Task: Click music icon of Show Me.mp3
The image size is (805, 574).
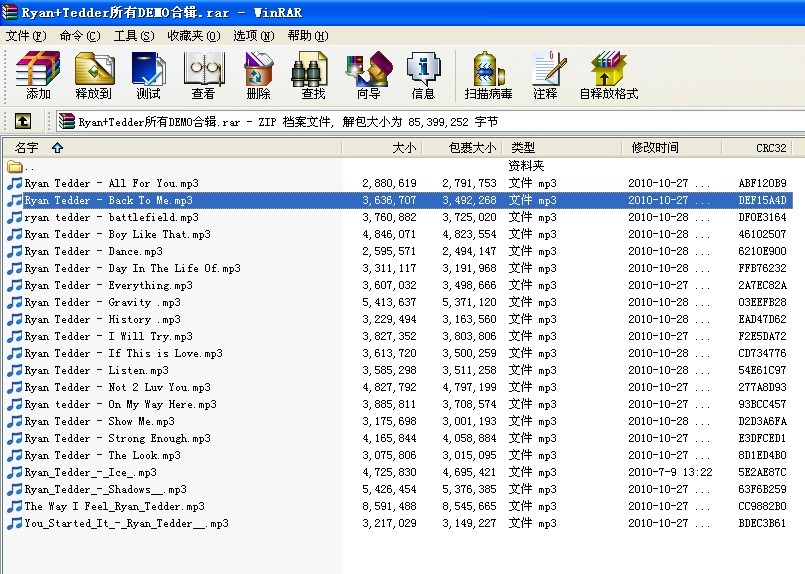Action: tap(14, 421)
